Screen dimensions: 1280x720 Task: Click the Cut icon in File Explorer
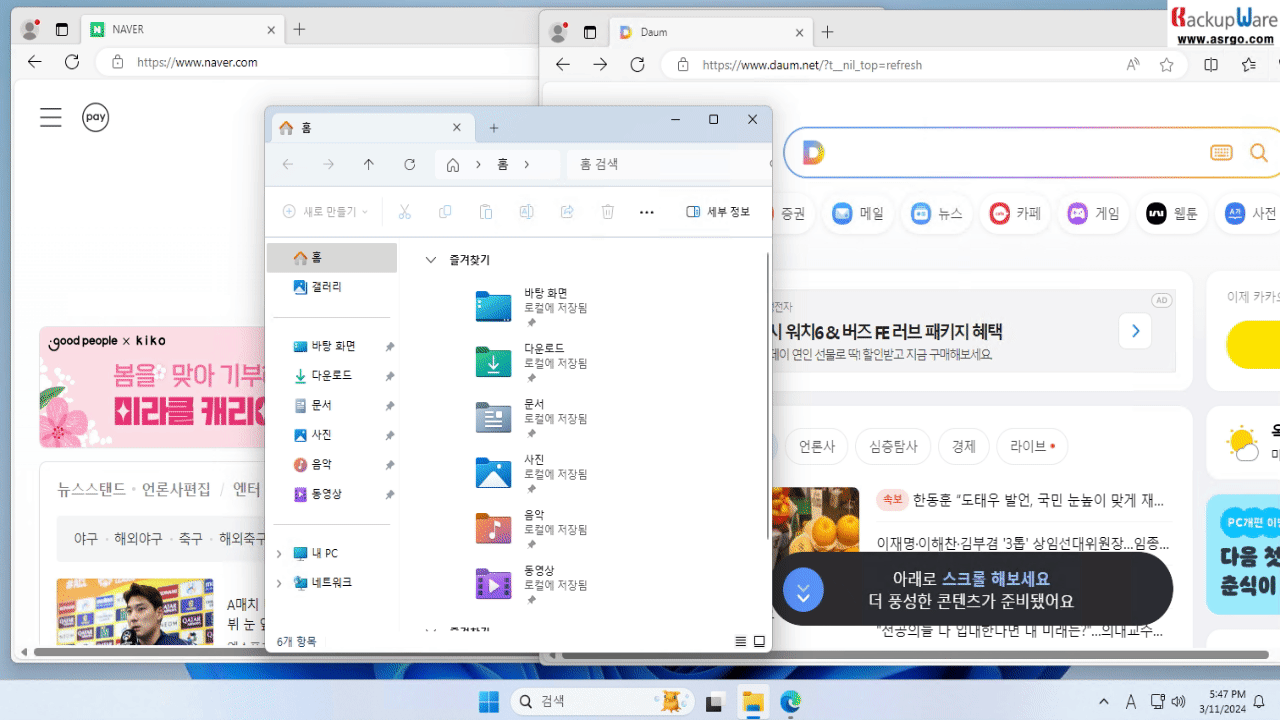[405, 212]
